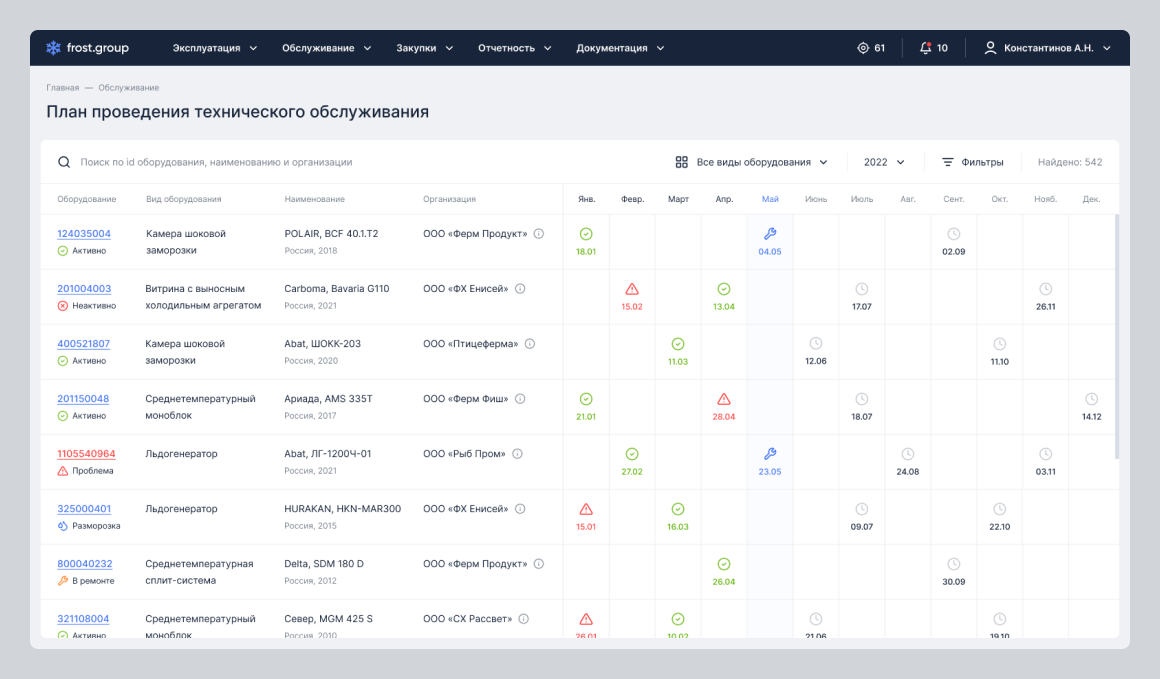Screen dimensions: 1160x679
Task: Open the Фильтры filter panel
Action: pyautogui.click(x=972, y=162)
